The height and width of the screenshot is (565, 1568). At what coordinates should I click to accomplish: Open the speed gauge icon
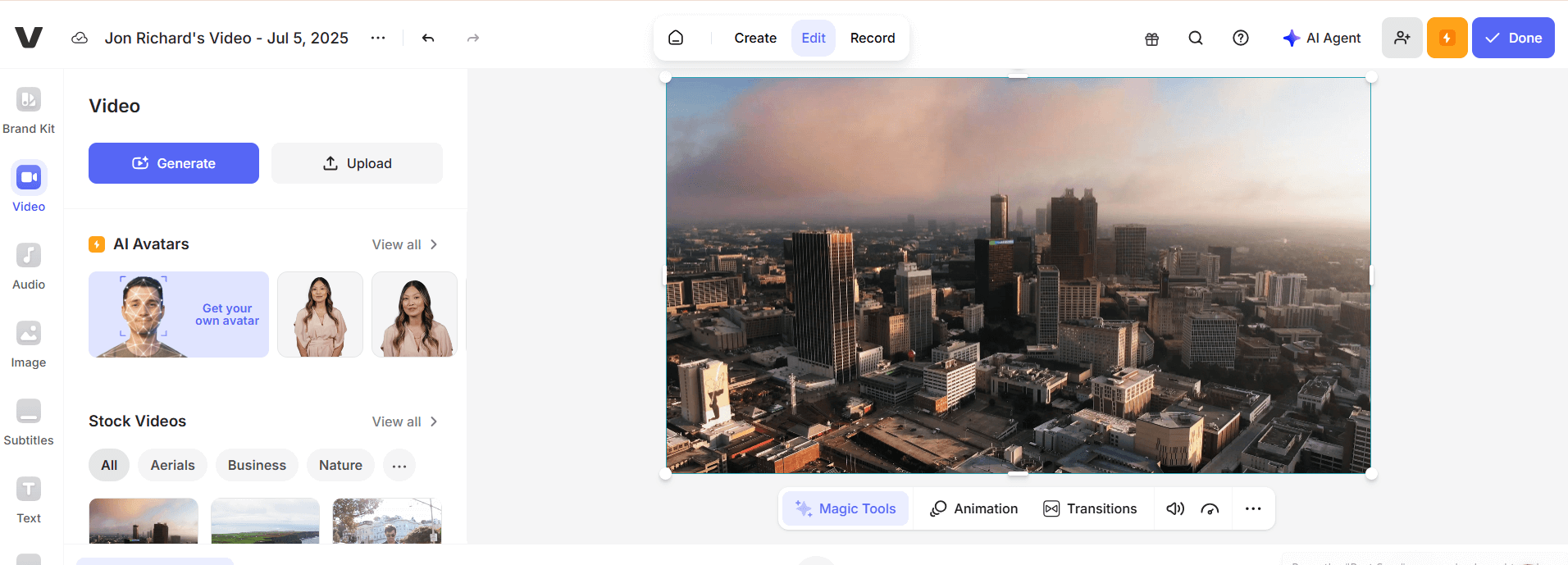pyautogui.click(x=1210, y=508)
